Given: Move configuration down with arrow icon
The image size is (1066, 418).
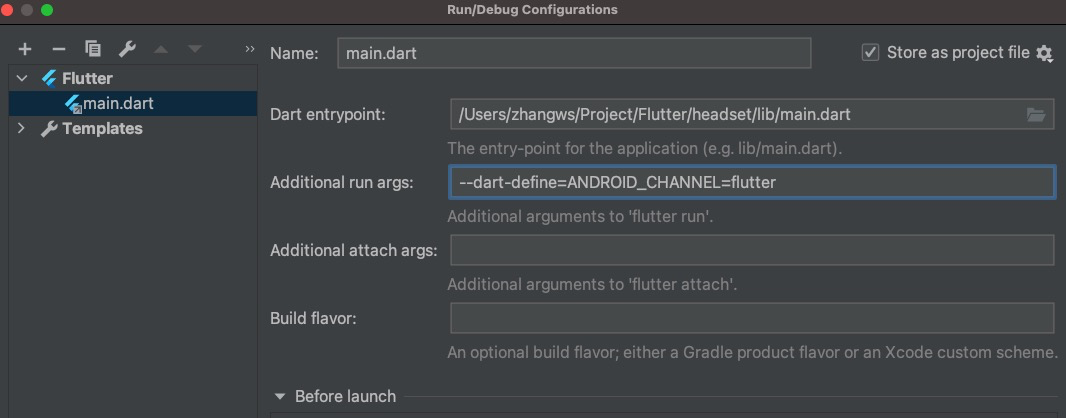Looking at the screenshot, I should pyautogui.click(x=195, y=49).
